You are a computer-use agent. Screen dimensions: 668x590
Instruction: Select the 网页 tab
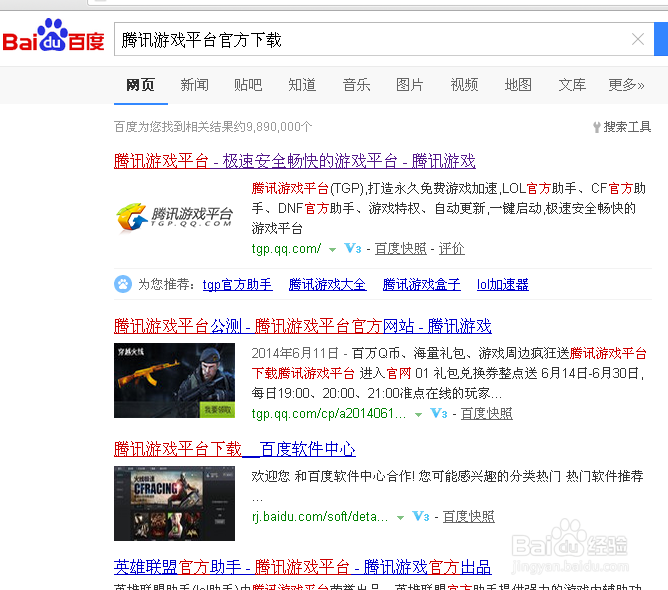coord(141,85)
